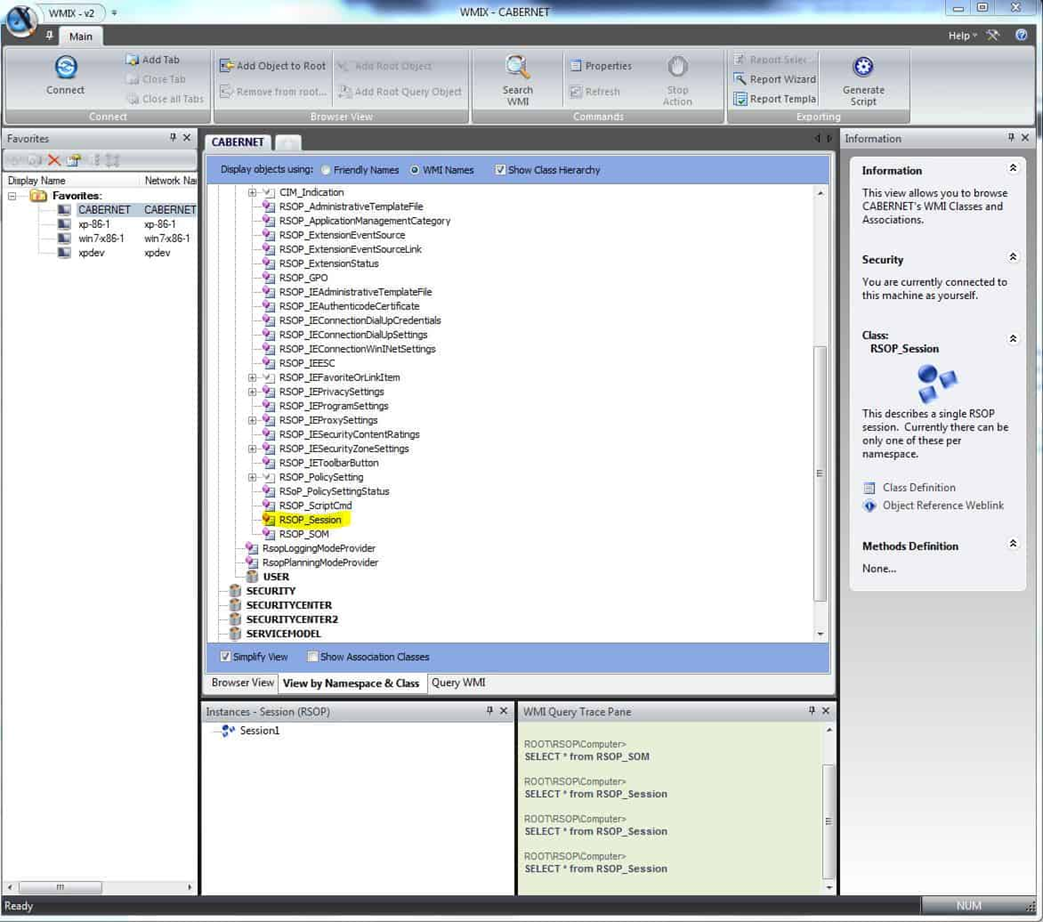Click the red delete icon in Favorites toolbar
1043x922 pixels.
[x=54, y=160]
